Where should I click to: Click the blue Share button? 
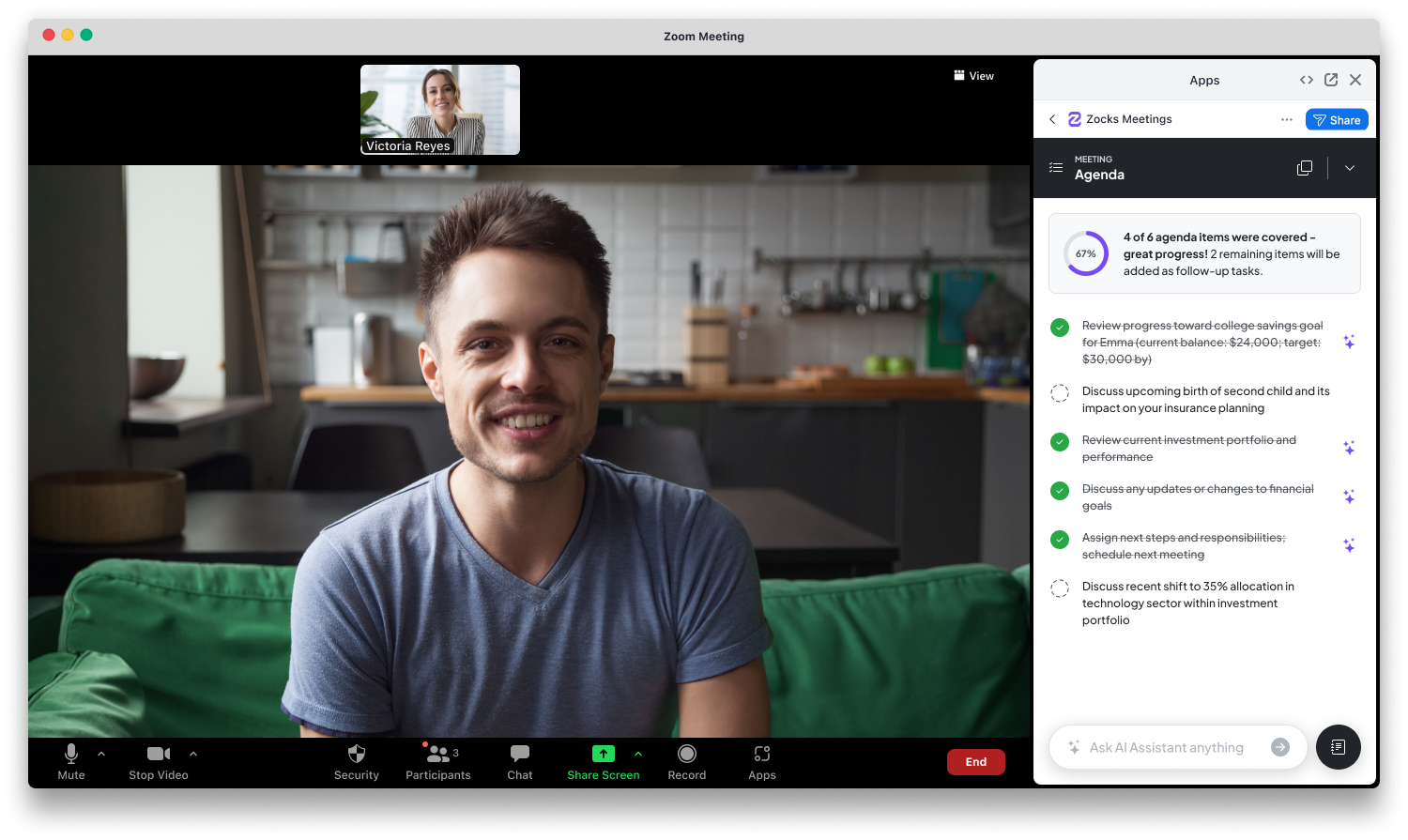pos(1337,119)
